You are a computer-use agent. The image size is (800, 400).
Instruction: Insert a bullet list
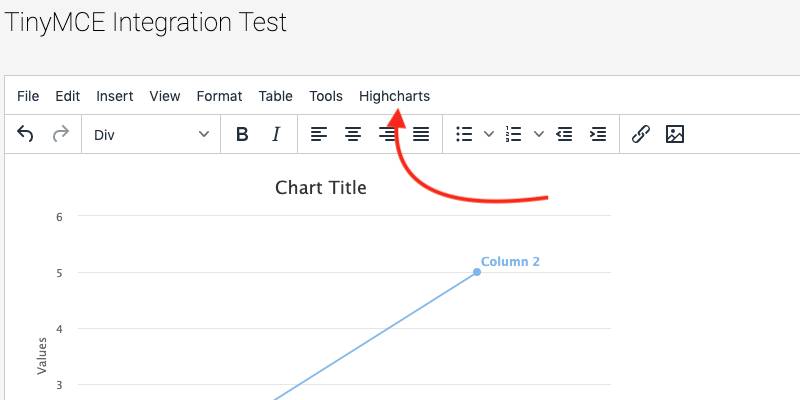coord(464,134)
